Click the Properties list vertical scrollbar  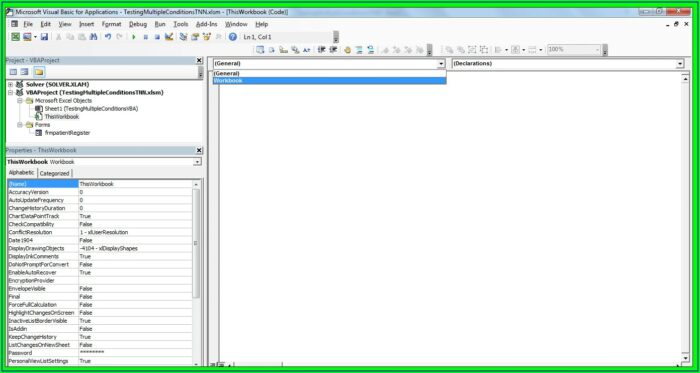[x=196, y=243]
